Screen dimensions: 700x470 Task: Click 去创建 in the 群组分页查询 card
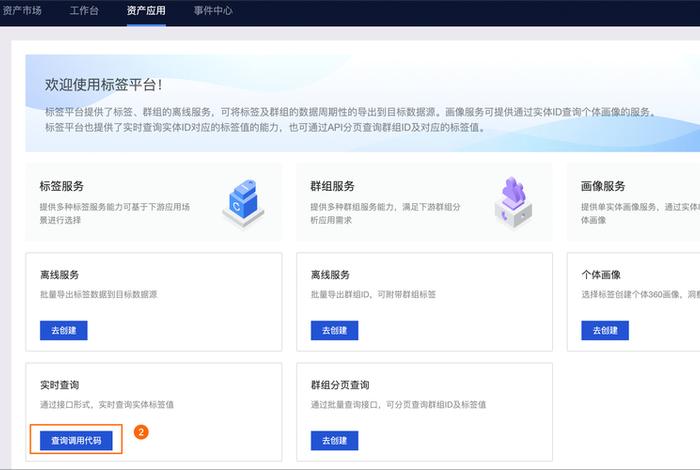334,440
